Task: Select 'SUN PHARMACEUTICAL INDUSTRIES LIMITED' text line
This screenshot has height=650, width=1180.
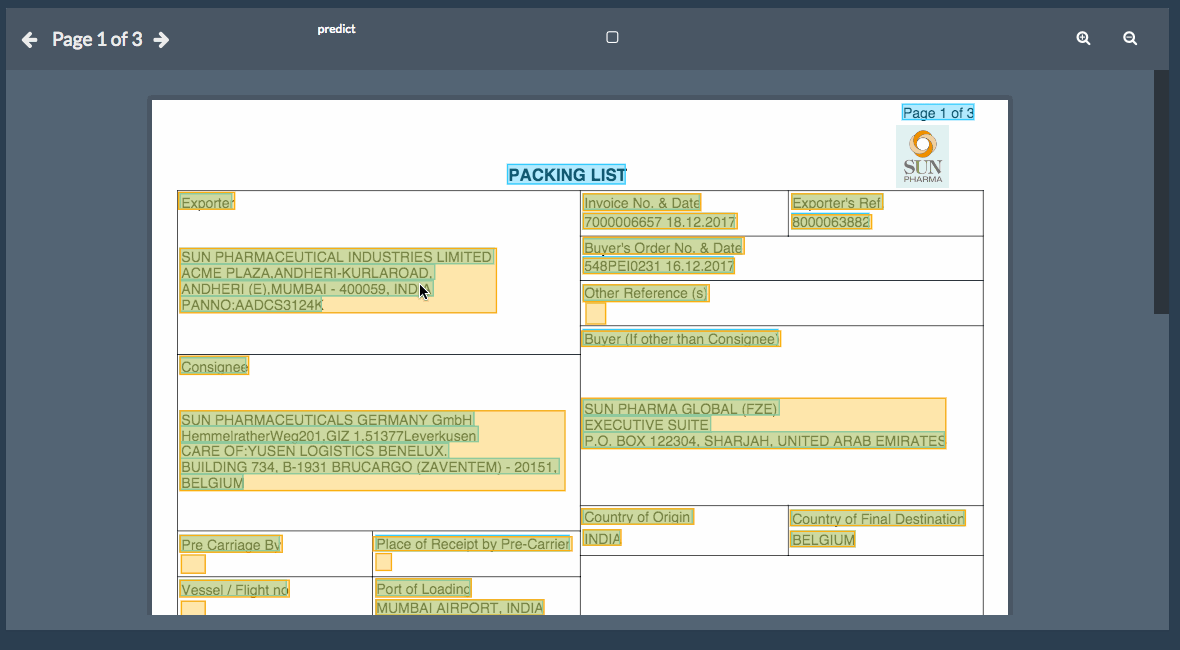Action: point(337,257)
